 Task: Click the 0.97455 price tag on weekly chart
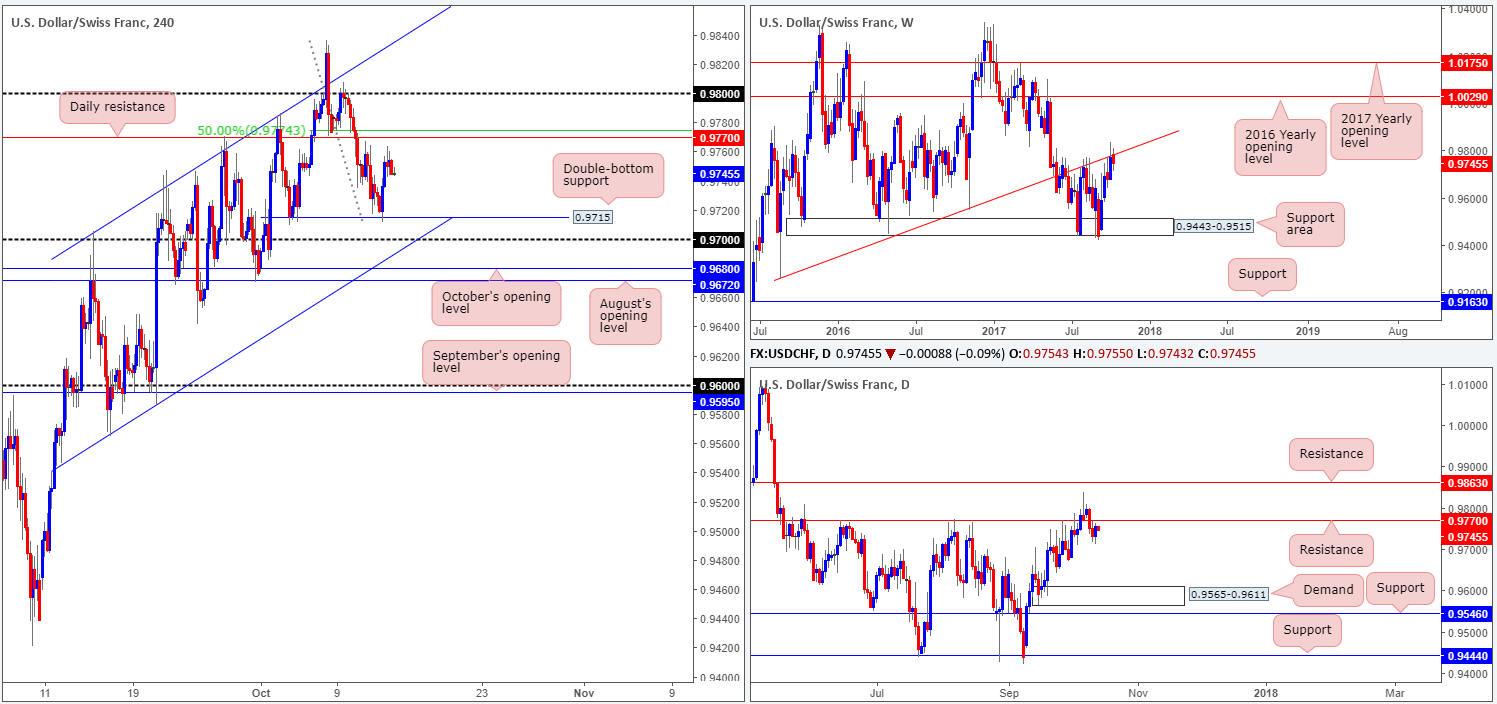point(1467,164)
